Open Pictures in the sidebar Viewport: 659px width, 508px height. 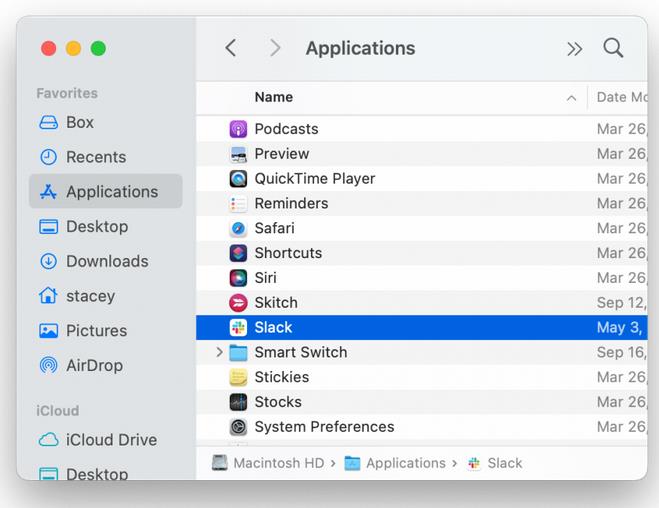coord(96,331)
